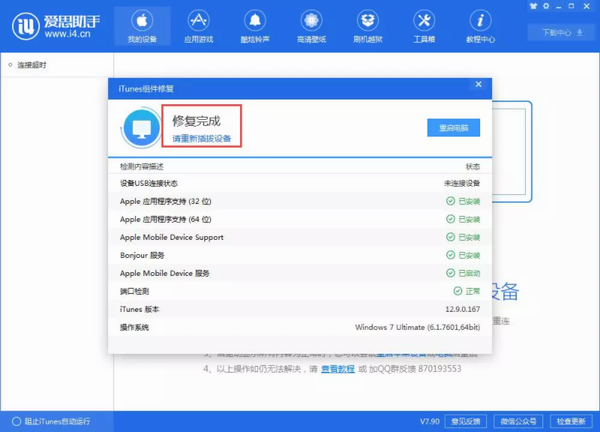Viewport: 600px width, 432px height.
Task: Click check icon for Apple Mobile Device Support
Action: (450, 237)
